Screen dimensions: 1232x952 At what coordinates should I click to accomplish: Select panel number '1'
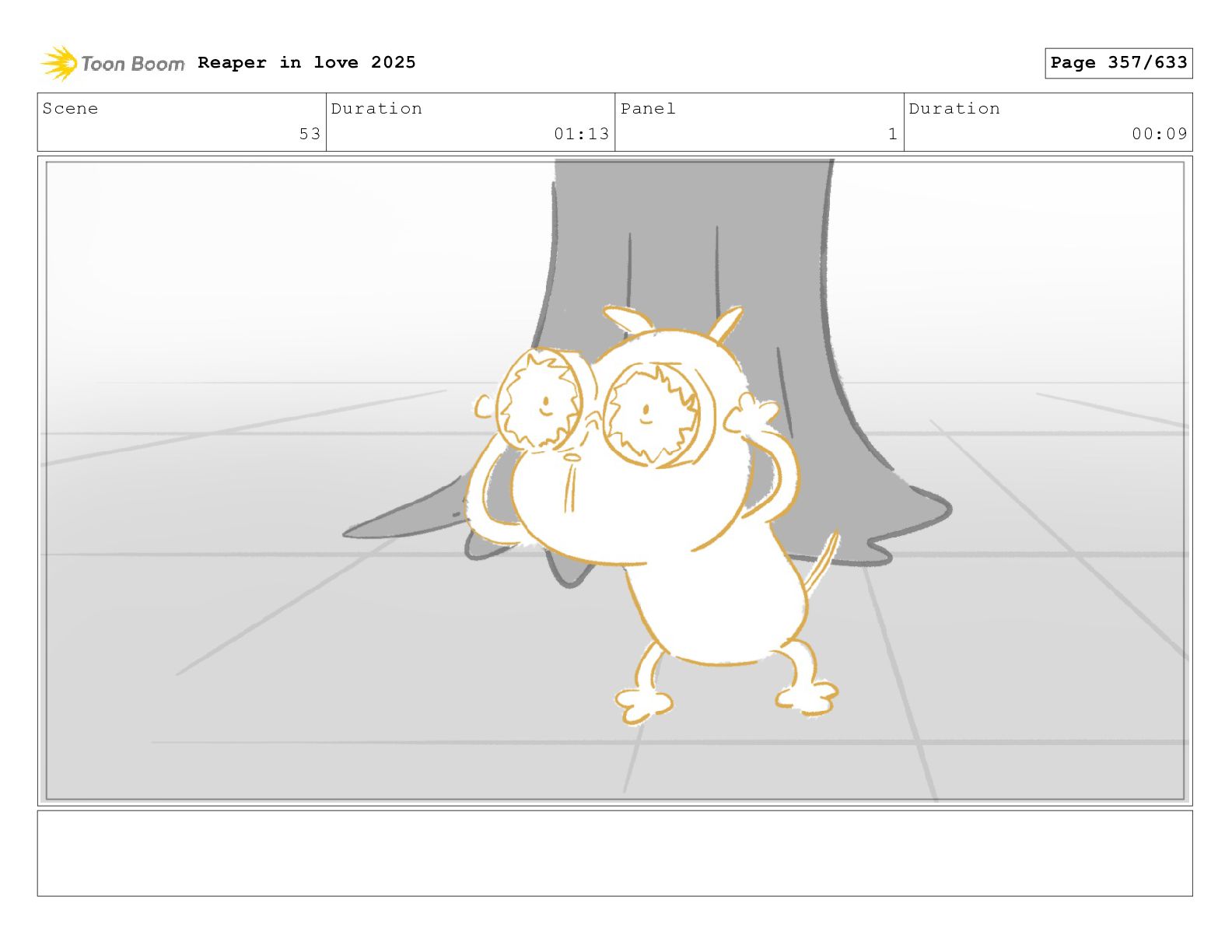click(893, 134)
